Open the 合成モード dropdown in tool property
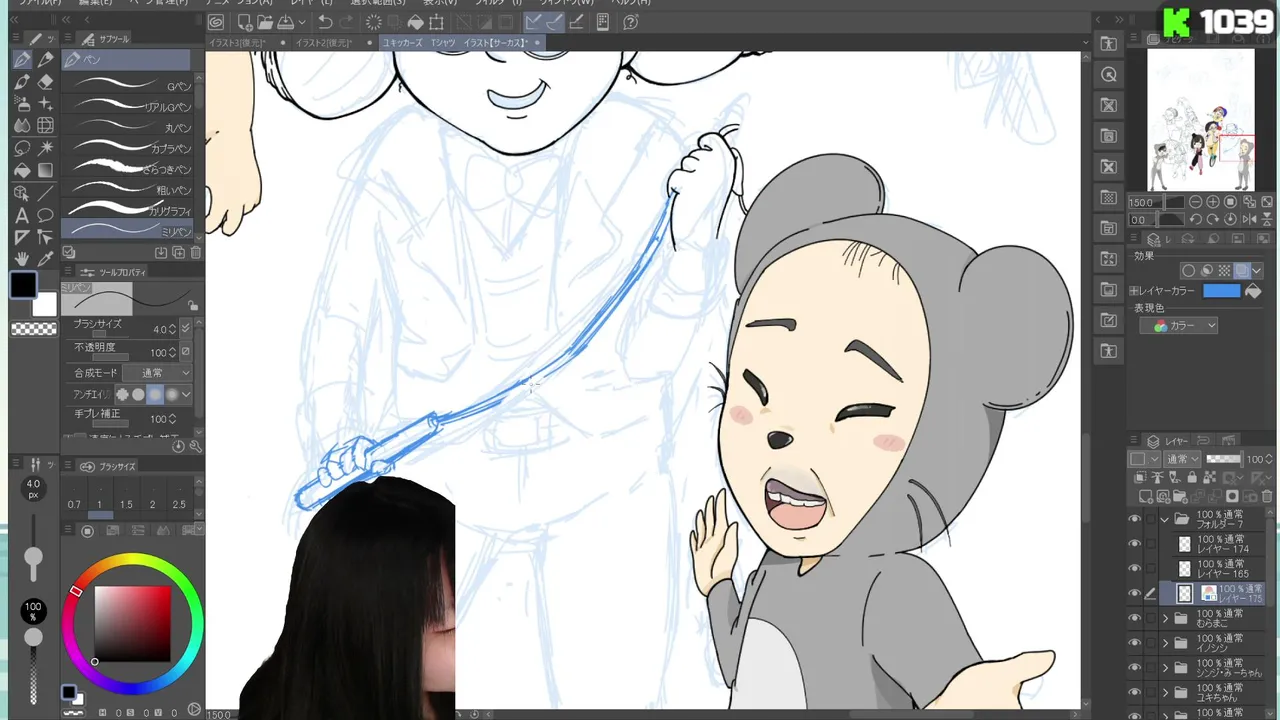 (156, 373)
